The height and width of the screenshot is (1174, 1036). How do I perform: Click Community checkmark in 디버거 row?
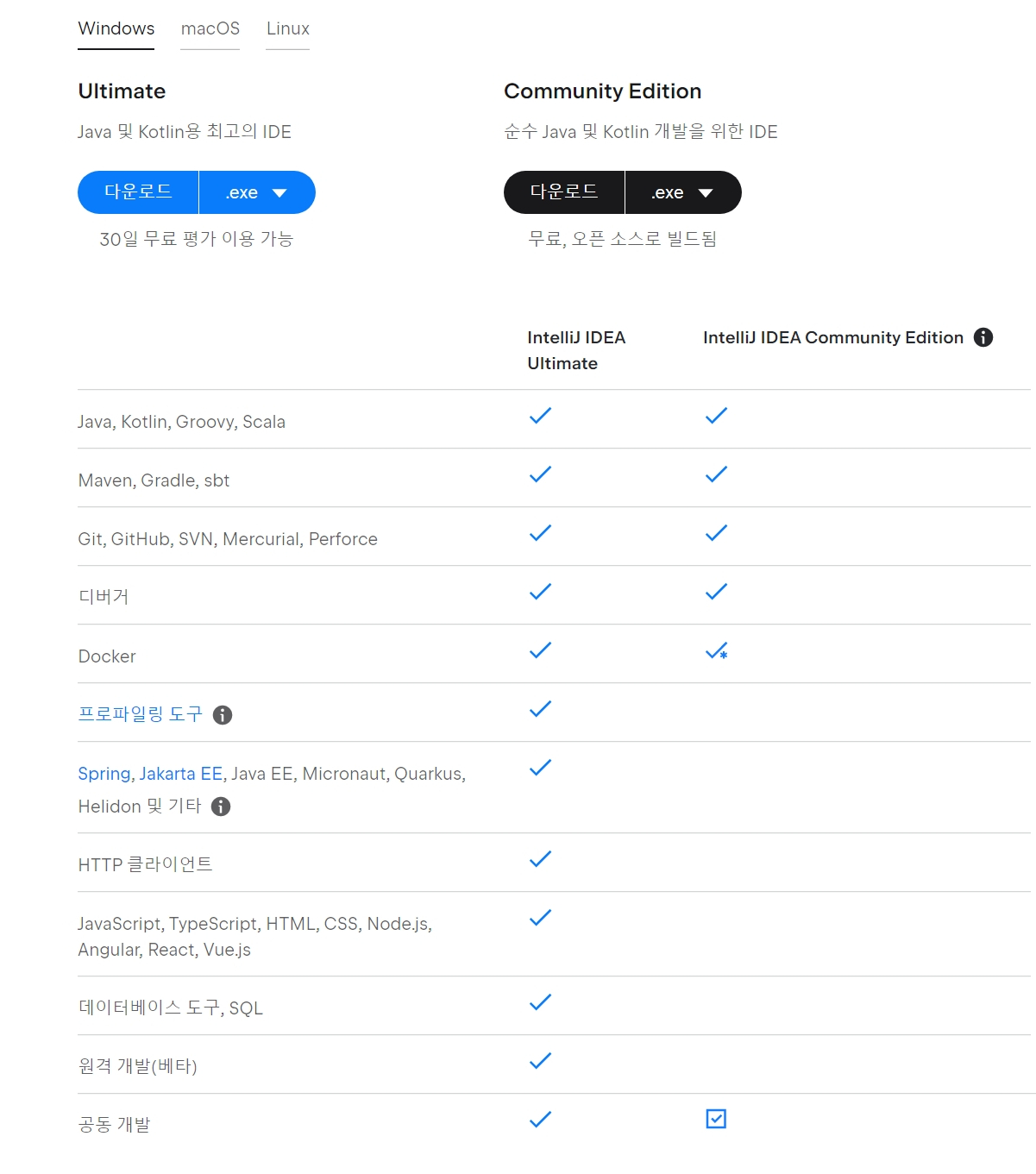coord(716,592)
